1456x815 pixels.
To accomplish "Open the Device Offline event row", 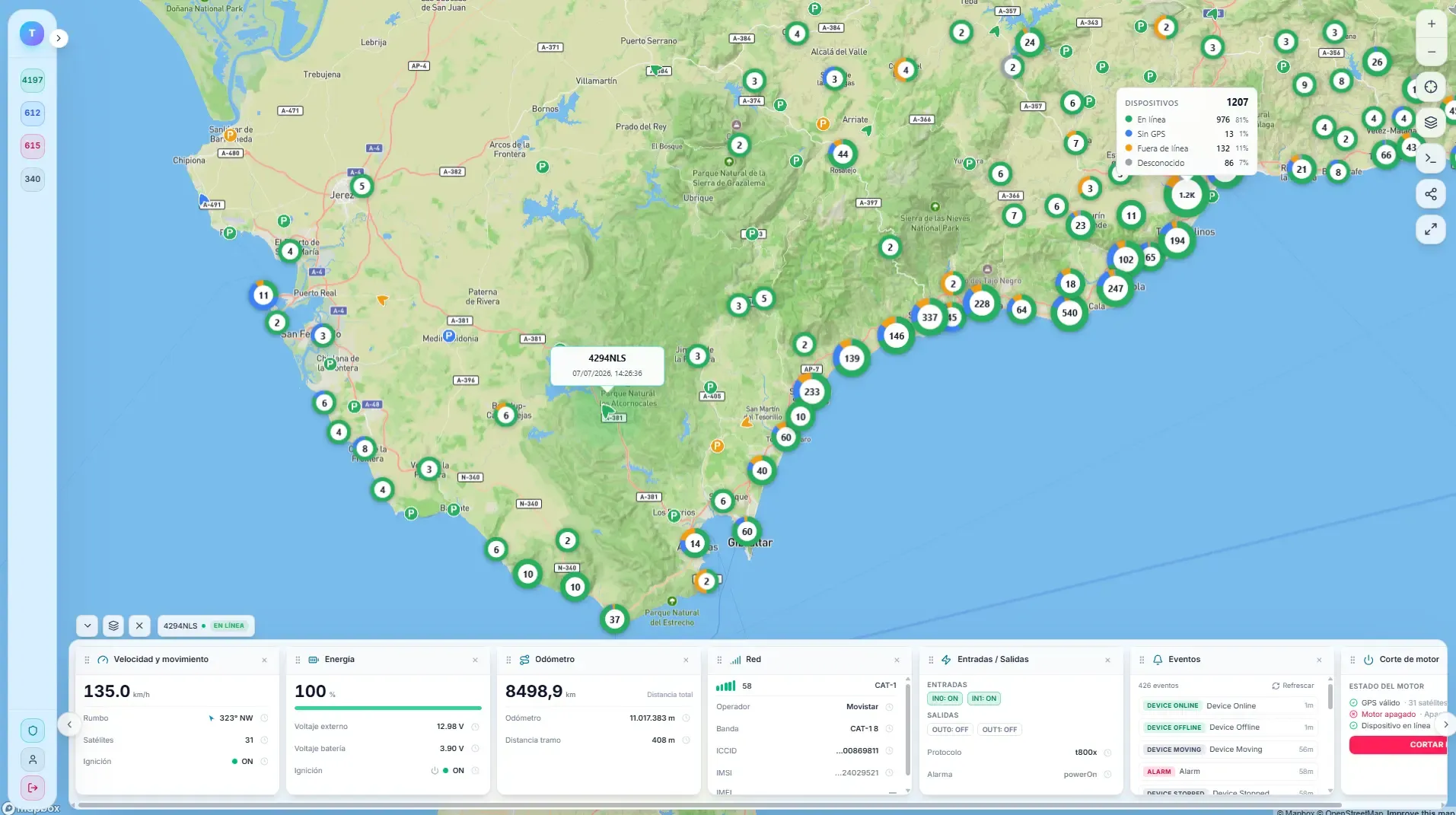I will coord(1228,727).
